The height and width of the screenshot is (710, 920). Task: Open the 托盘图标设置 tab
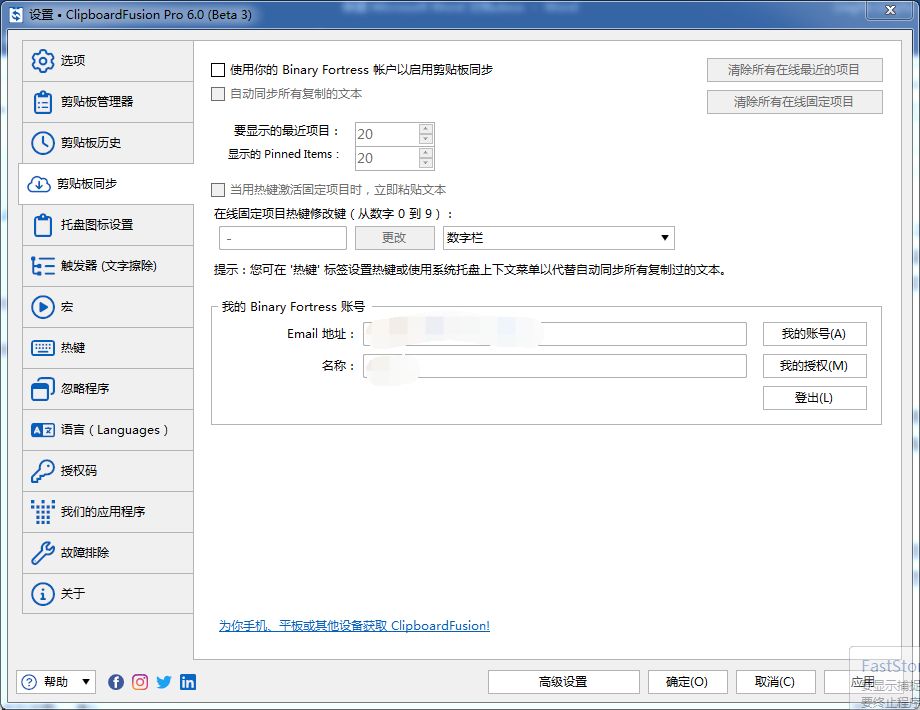click(108, 225)
